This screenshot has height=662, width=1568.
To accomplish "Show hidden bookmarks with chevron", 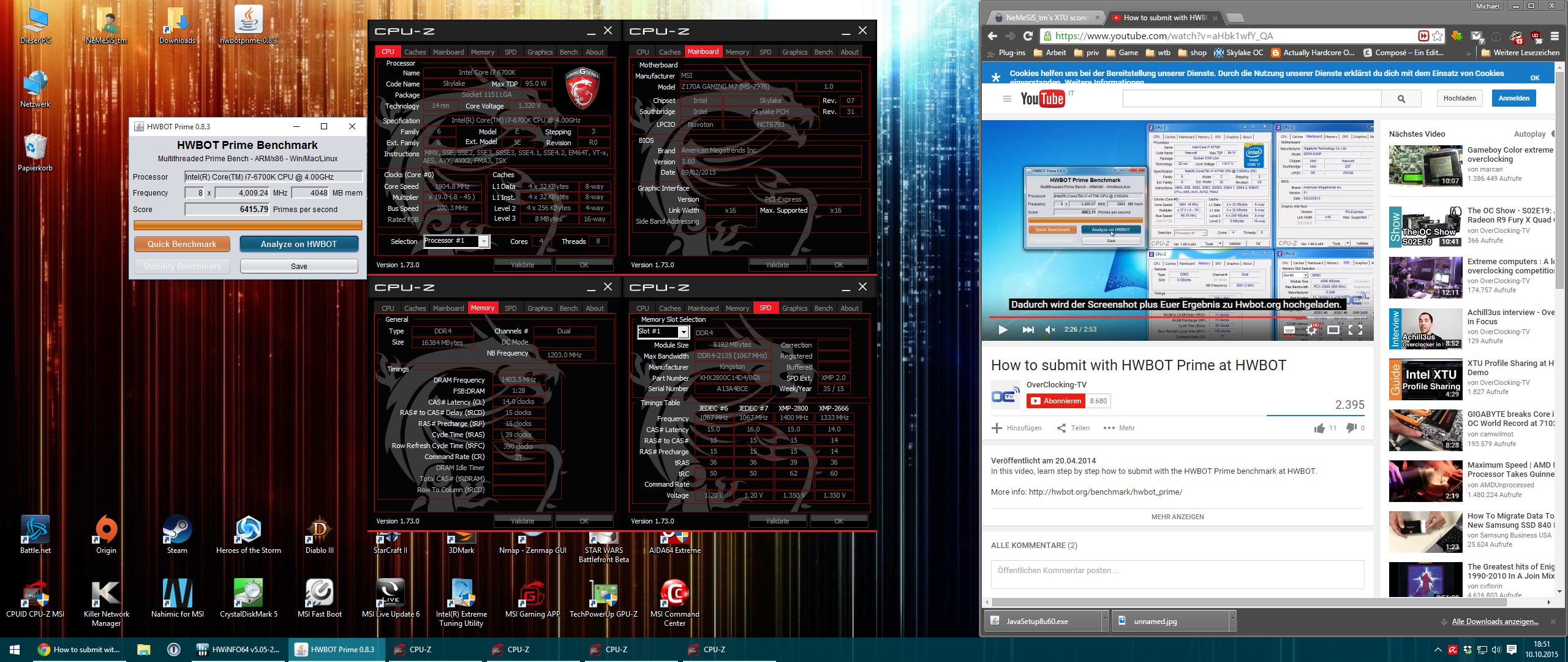I will point(1468,53).
